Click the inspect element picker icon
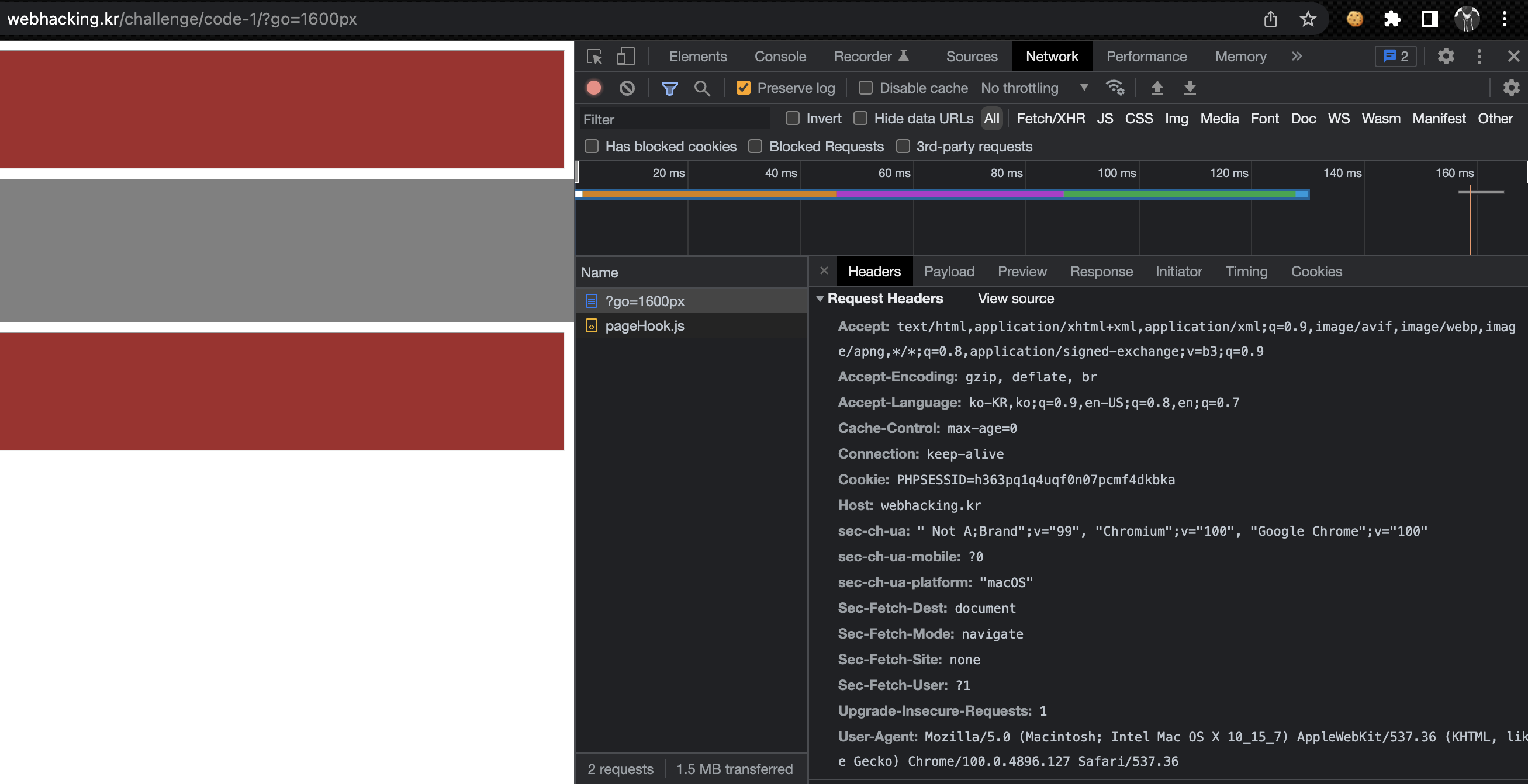This screenshot has height=784, width=1528. (594, 56)
